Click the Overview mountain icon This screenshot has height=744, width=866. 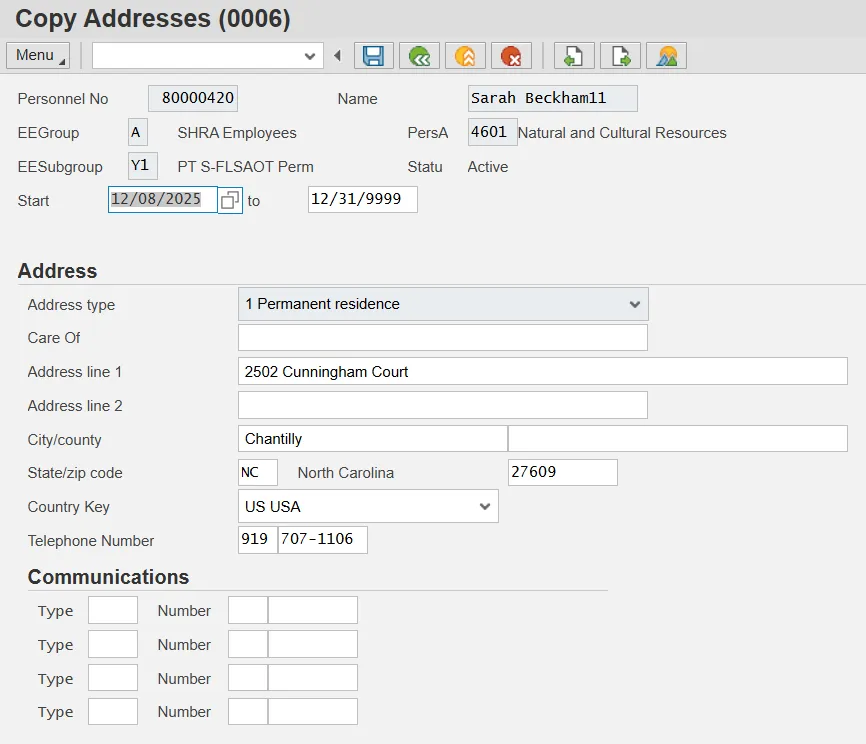click(666, 56)
